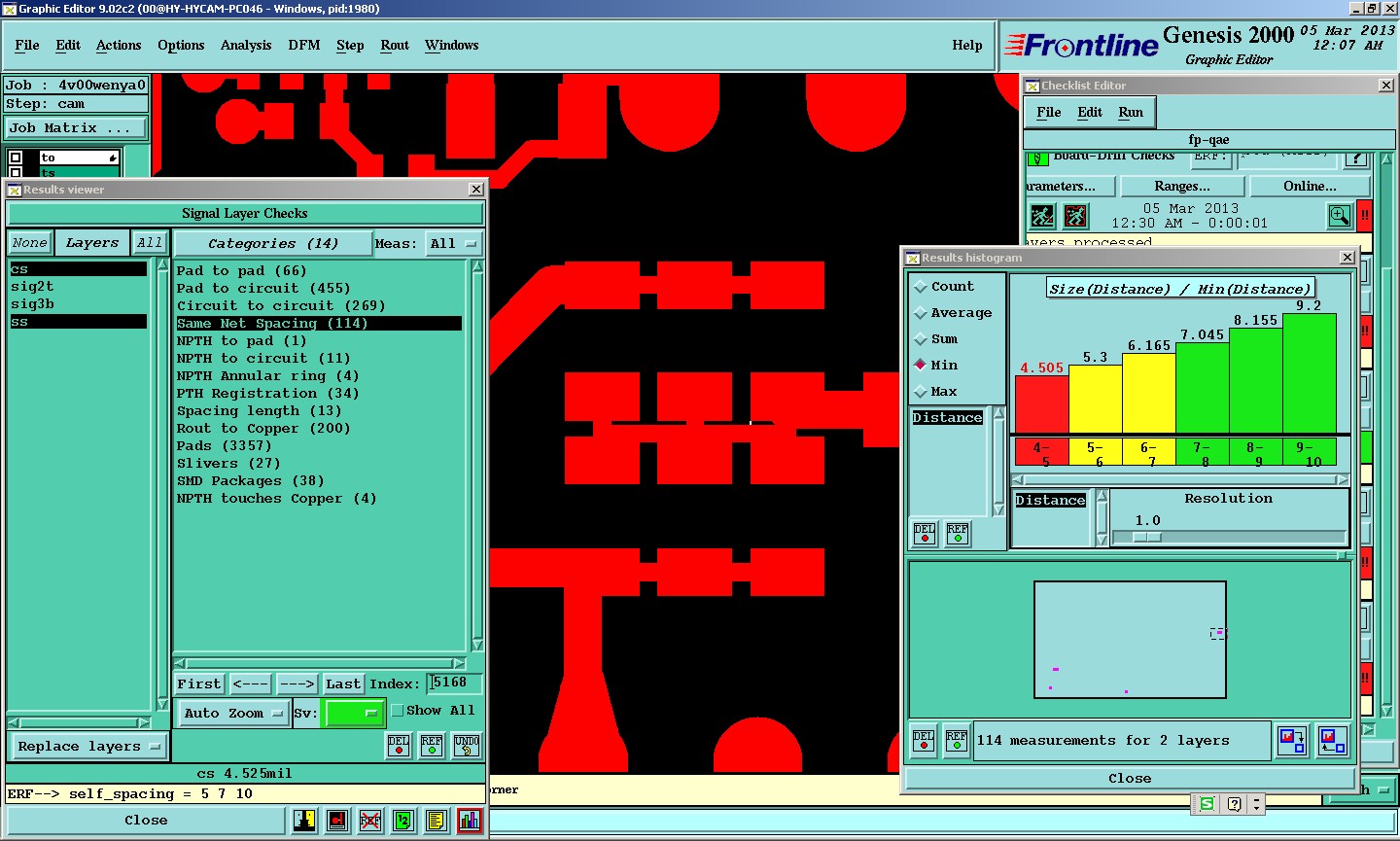Select sig2t in the layers list
1400x841 pixels.
click(x=79, y=287)
